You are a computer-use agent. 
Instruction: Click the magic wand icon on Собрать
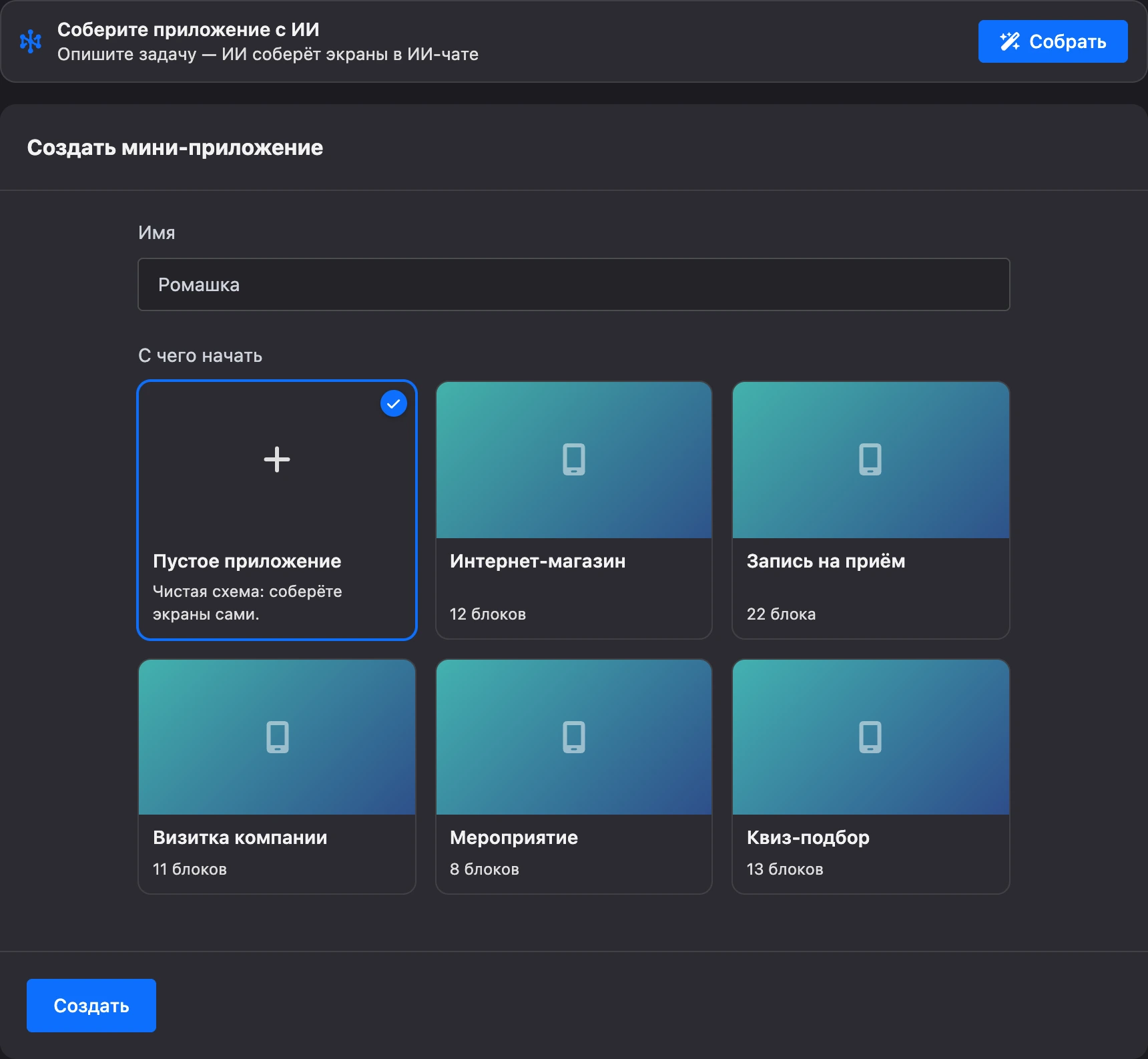pos(1010,41)
